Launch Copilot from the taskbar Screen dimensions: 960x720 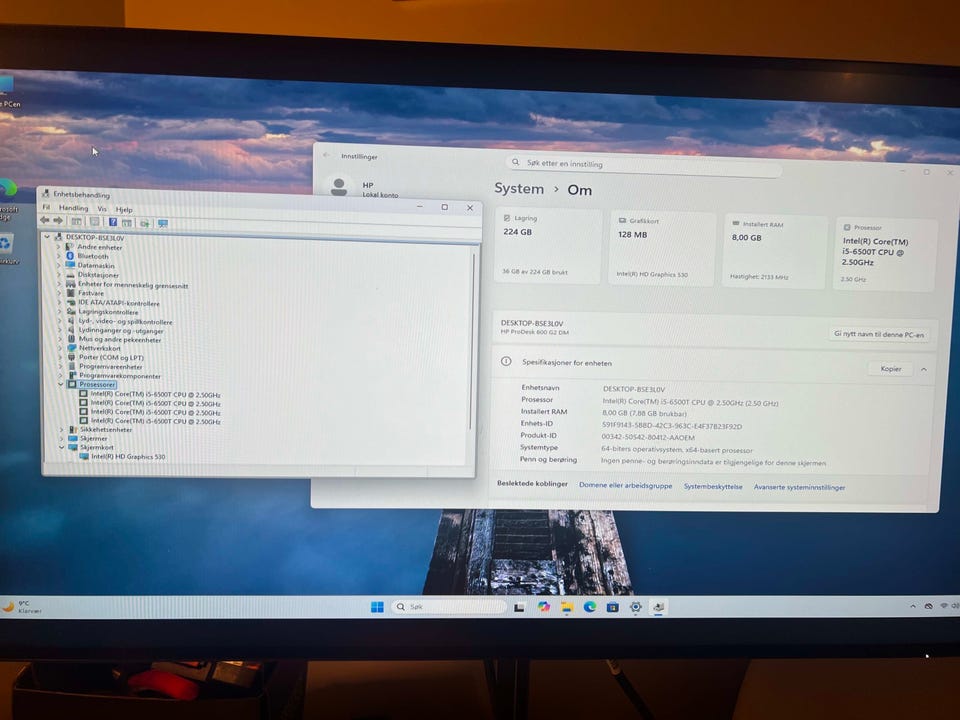coord(543,607)
